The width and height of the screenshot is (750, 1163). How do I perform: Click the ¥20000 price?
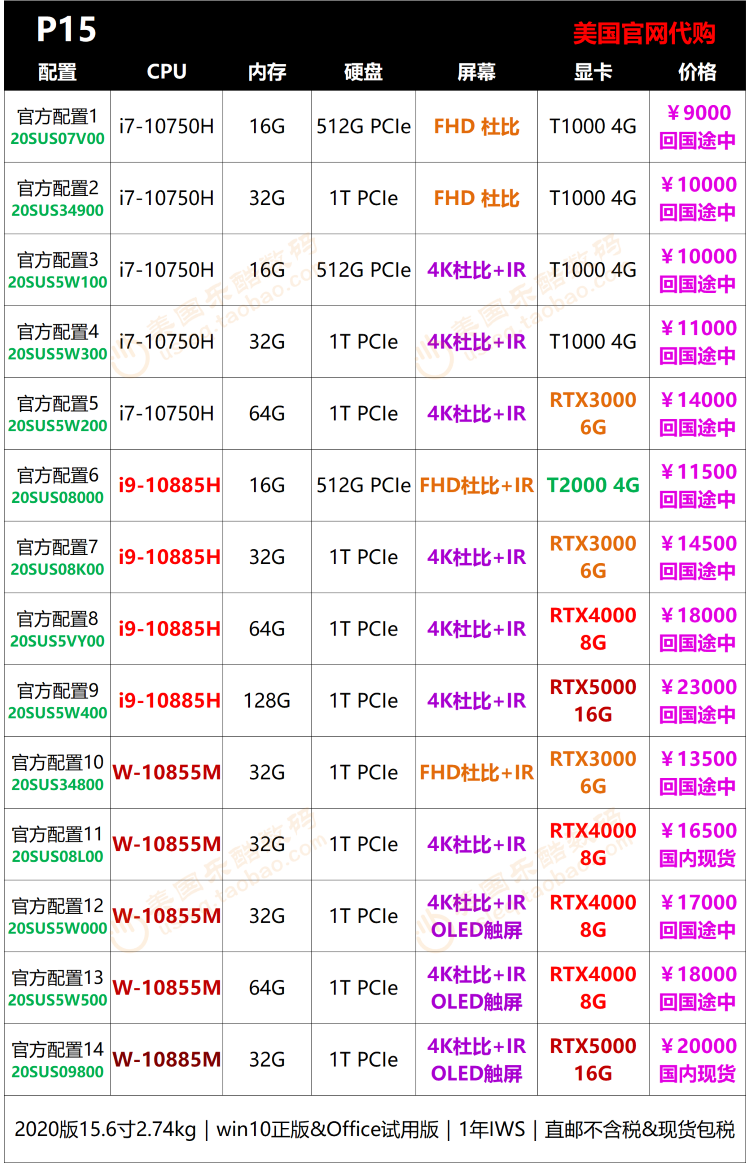click(x=698, y=1046)
